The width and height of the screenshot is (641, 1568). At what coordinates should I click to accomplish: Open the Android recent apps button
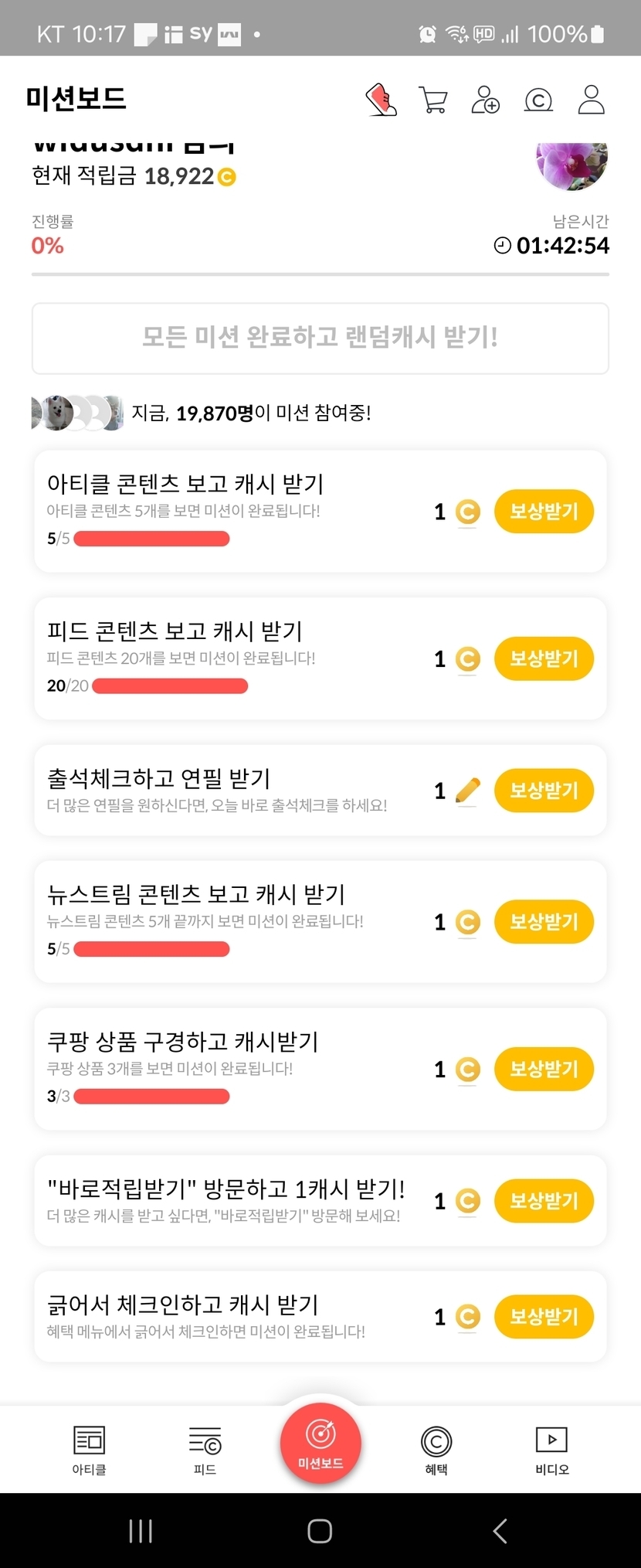tap(141, 1530)
